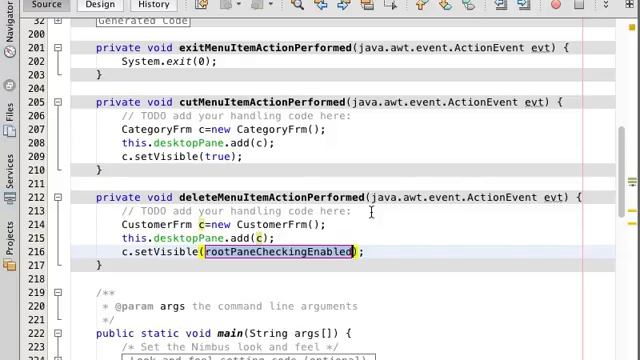
Task: Click exitMenuItemActionPerformed method name
Action: click(265, 48)
